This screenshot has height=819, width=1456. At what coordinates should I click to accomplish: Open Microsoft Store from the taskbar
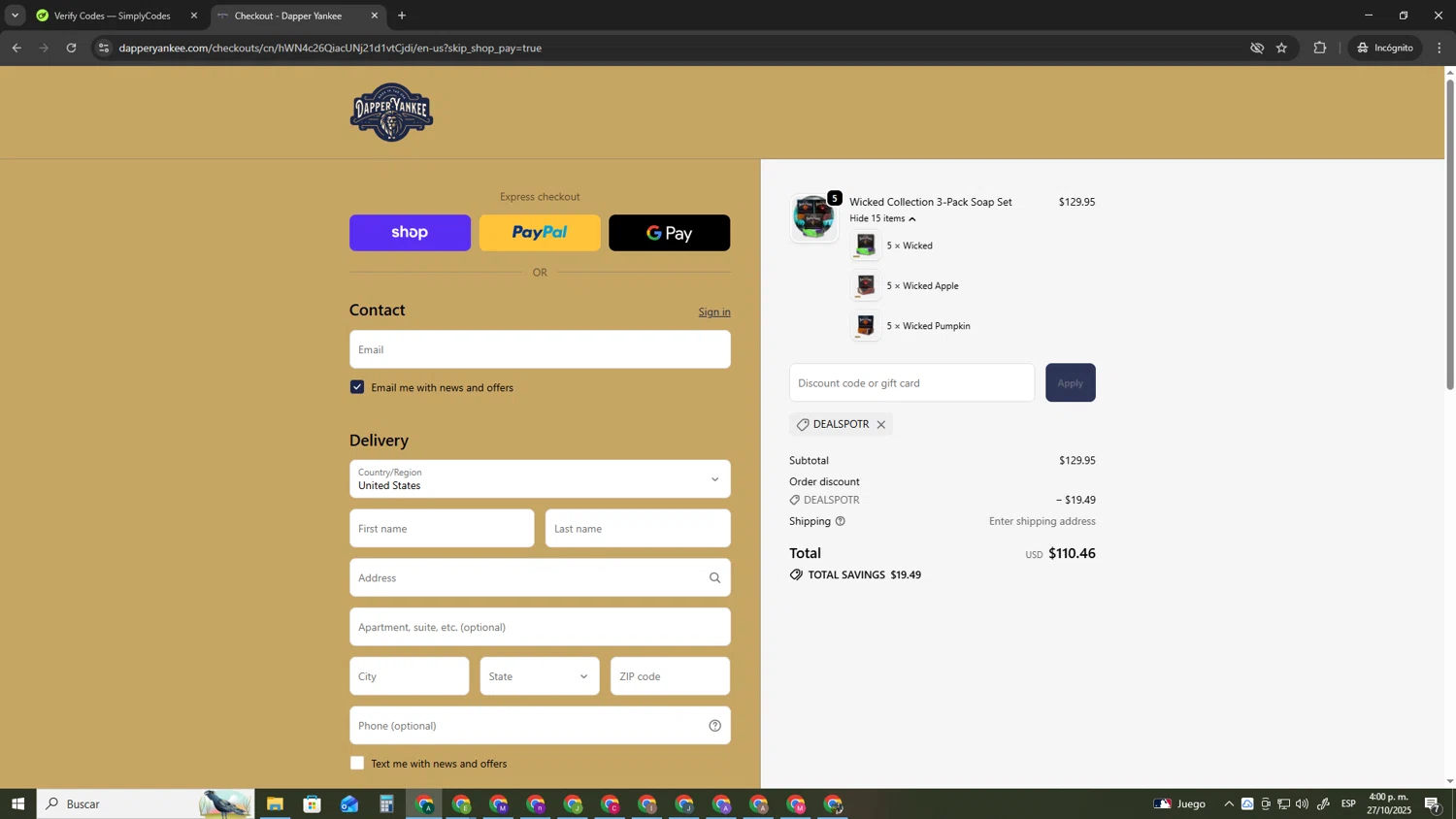312,804
